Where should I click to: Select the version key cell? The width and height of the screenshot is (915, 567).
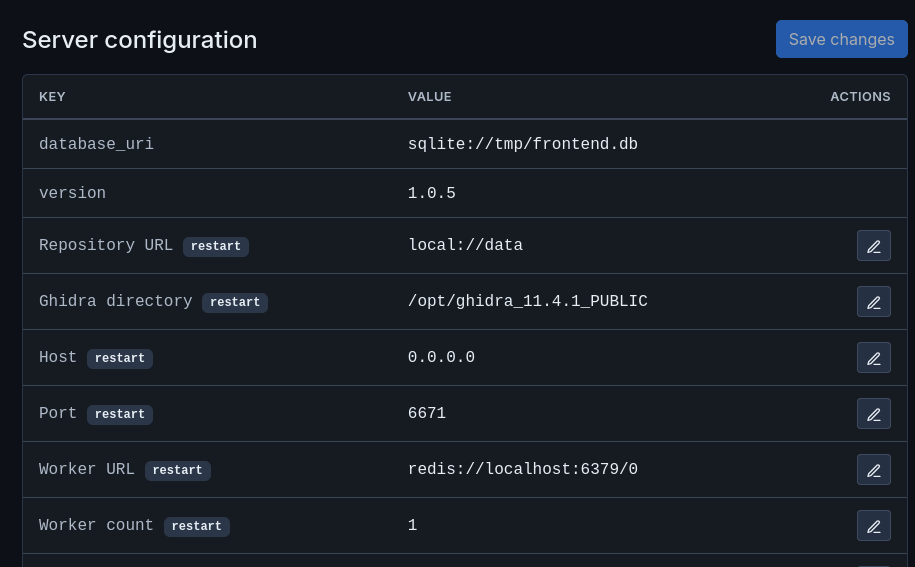pos(72,193)
